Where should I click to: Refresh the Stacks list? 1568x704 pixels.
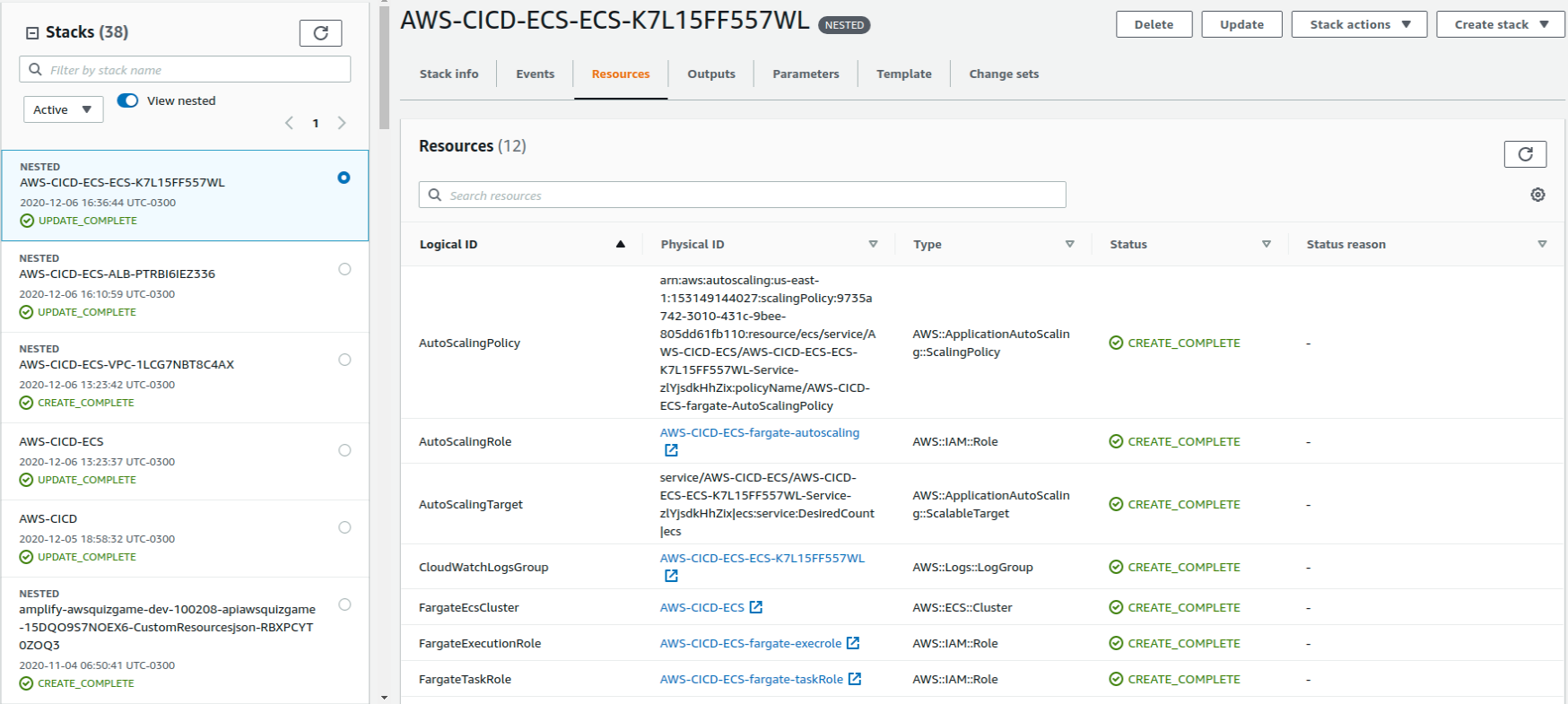320,33
